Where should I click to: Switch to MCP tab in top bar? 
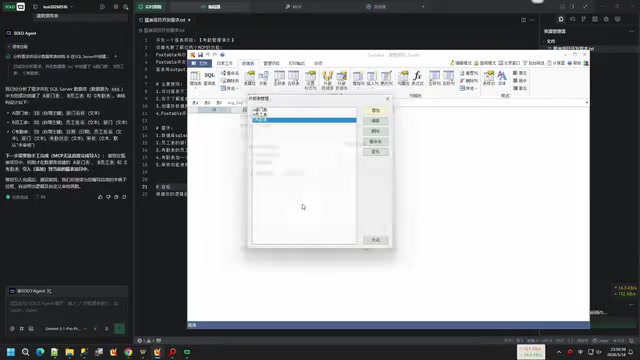[293, 7]
